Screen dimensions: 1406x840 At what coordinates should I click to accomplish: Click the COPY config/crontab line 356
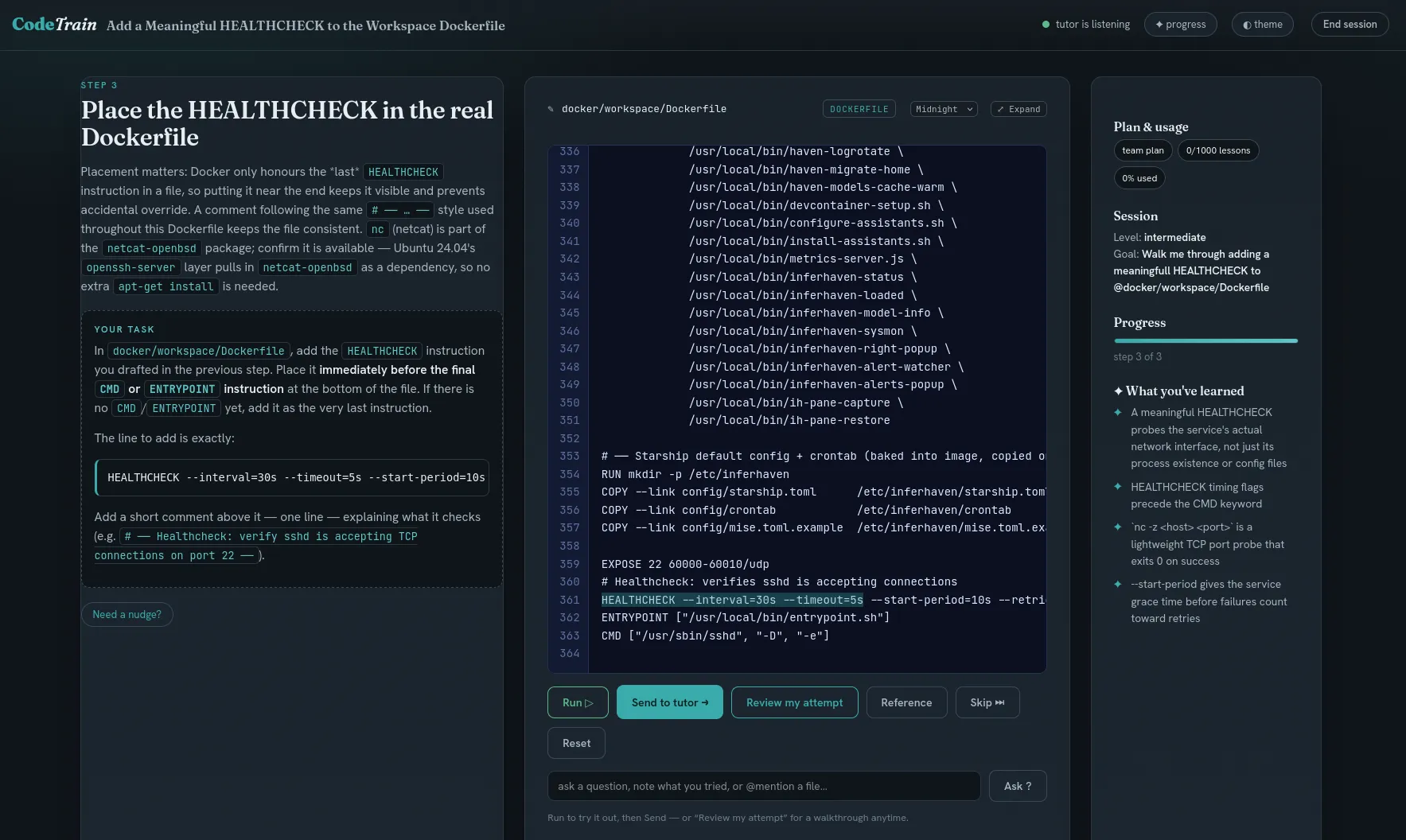point(806,510)
